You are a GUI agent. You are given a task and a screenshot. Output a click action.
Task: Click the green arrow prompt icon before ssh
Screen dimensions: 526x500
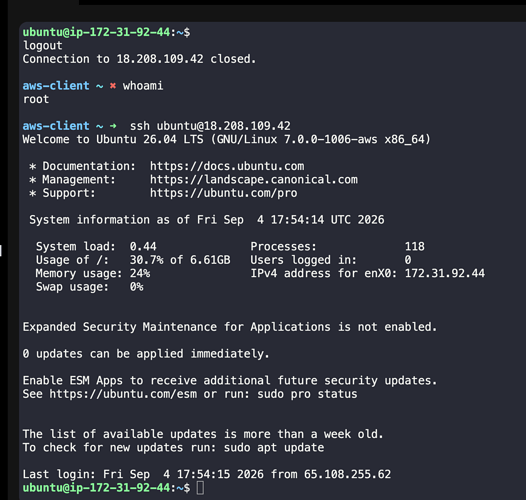[113, 126]
